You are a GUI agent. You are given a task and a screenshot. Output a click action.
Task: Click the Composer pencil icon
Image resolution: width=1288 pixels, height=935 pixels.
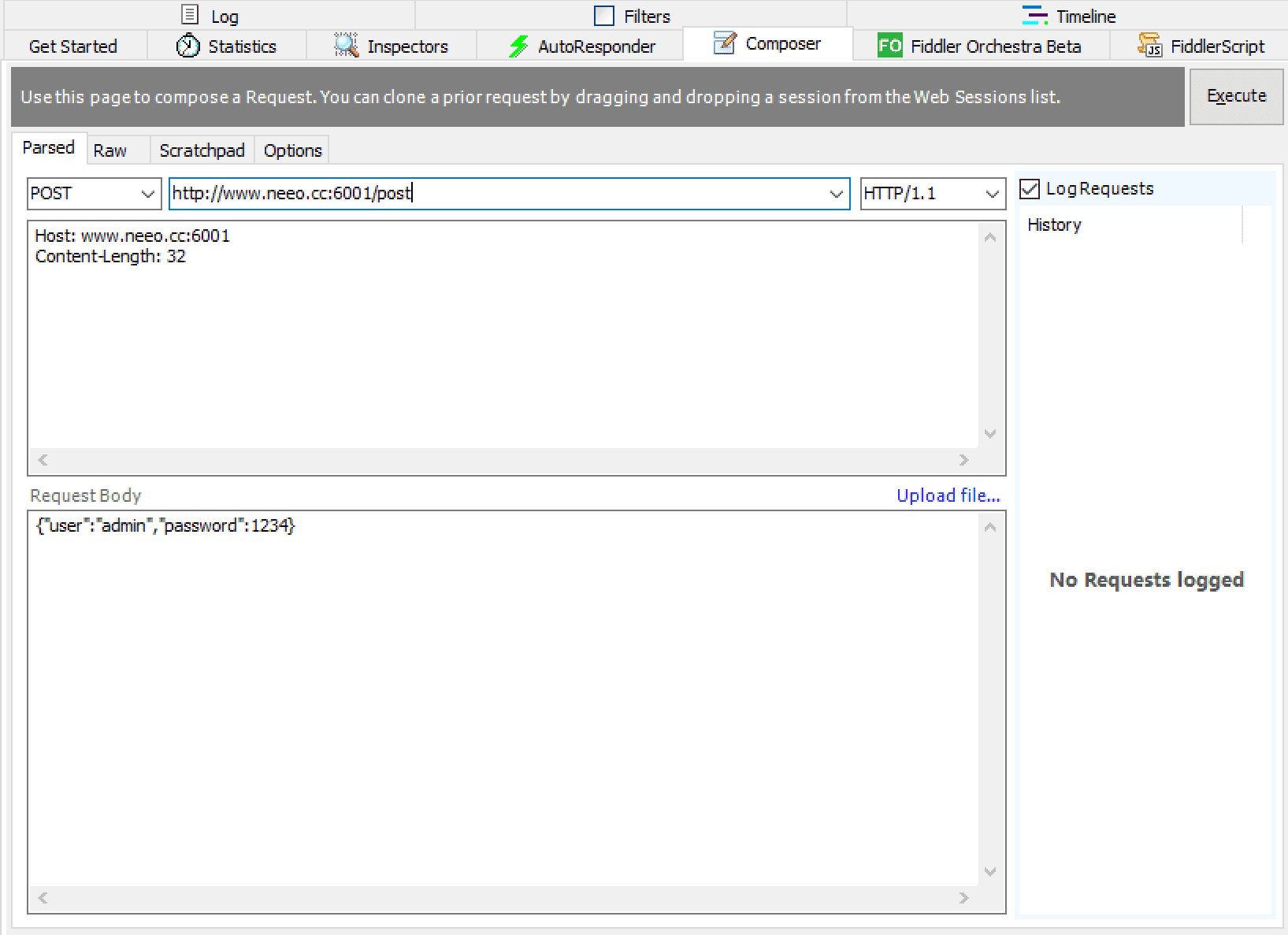pos(725,43)
